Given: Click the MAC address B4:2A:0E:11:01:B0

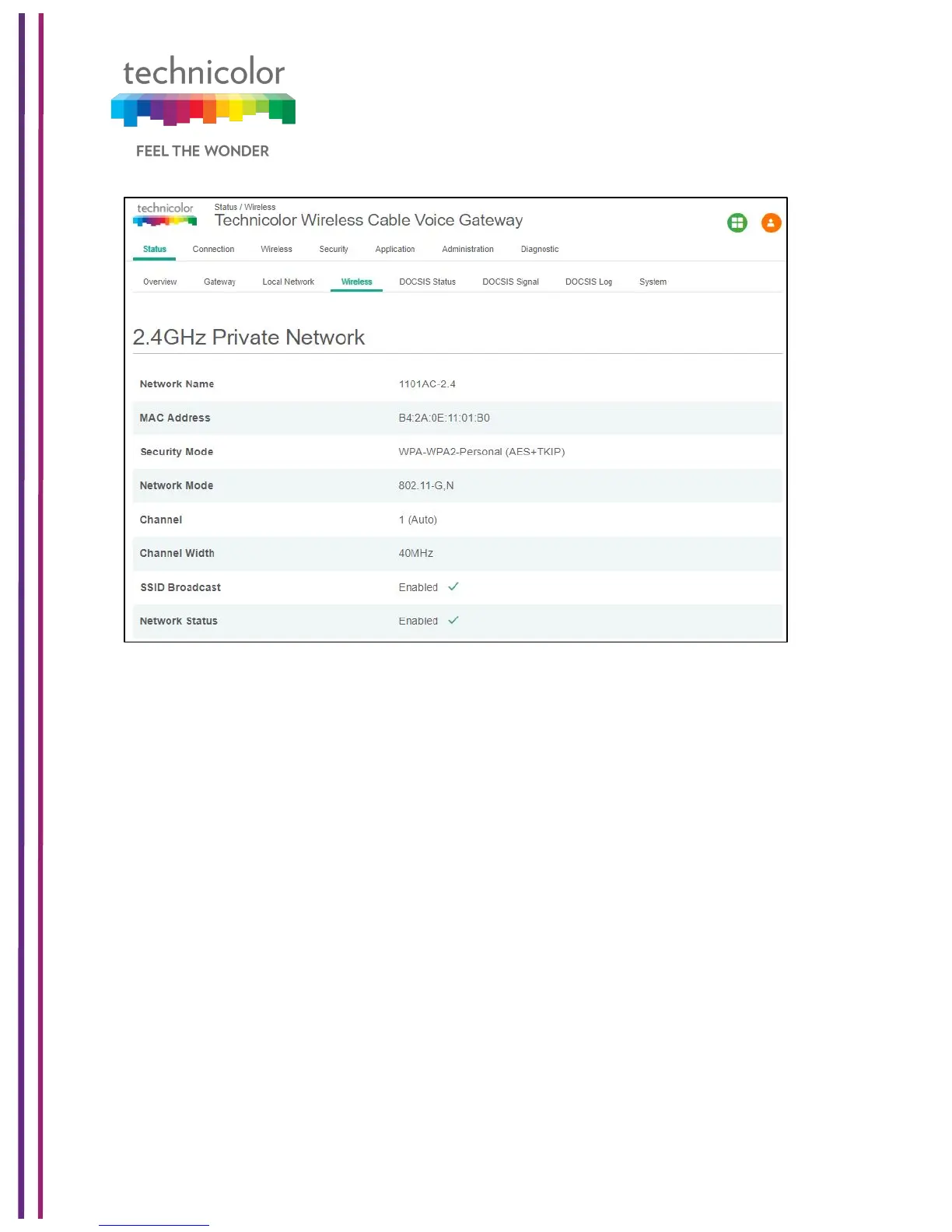Looking at the screenshot, I should [x=444, y=418].
